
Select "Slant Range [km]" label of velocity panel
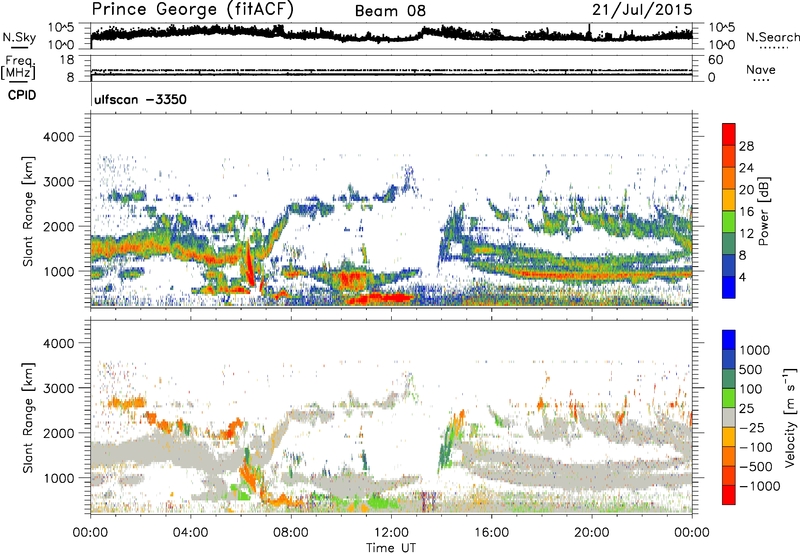click(x=28, y=417)
